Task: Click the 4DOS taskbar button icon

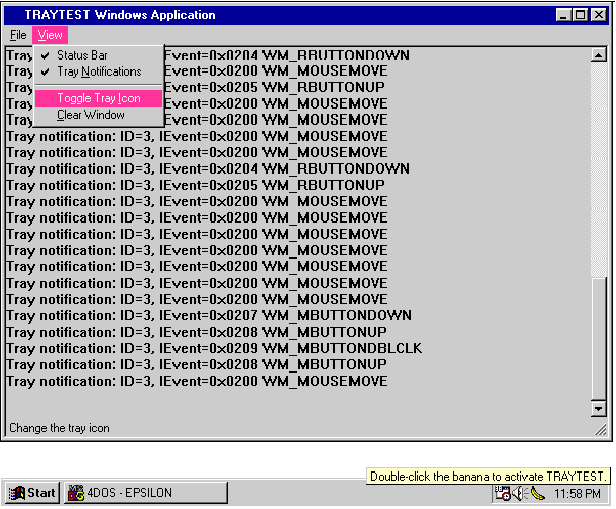Action: click(76, 493)
